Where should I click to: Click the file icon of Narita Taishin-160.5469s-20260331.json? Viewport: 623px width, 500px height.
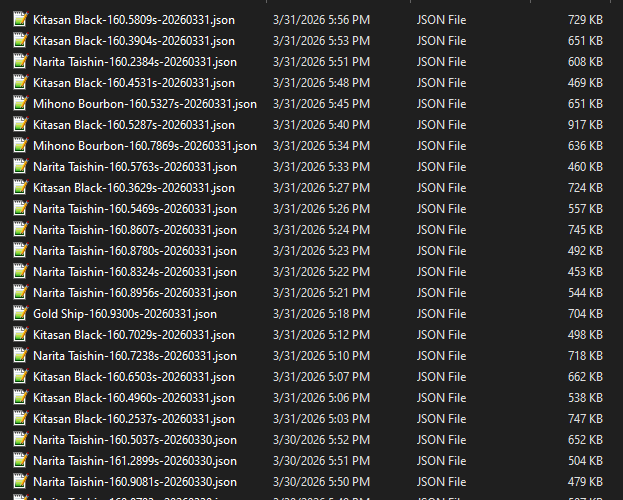[21, 209]
